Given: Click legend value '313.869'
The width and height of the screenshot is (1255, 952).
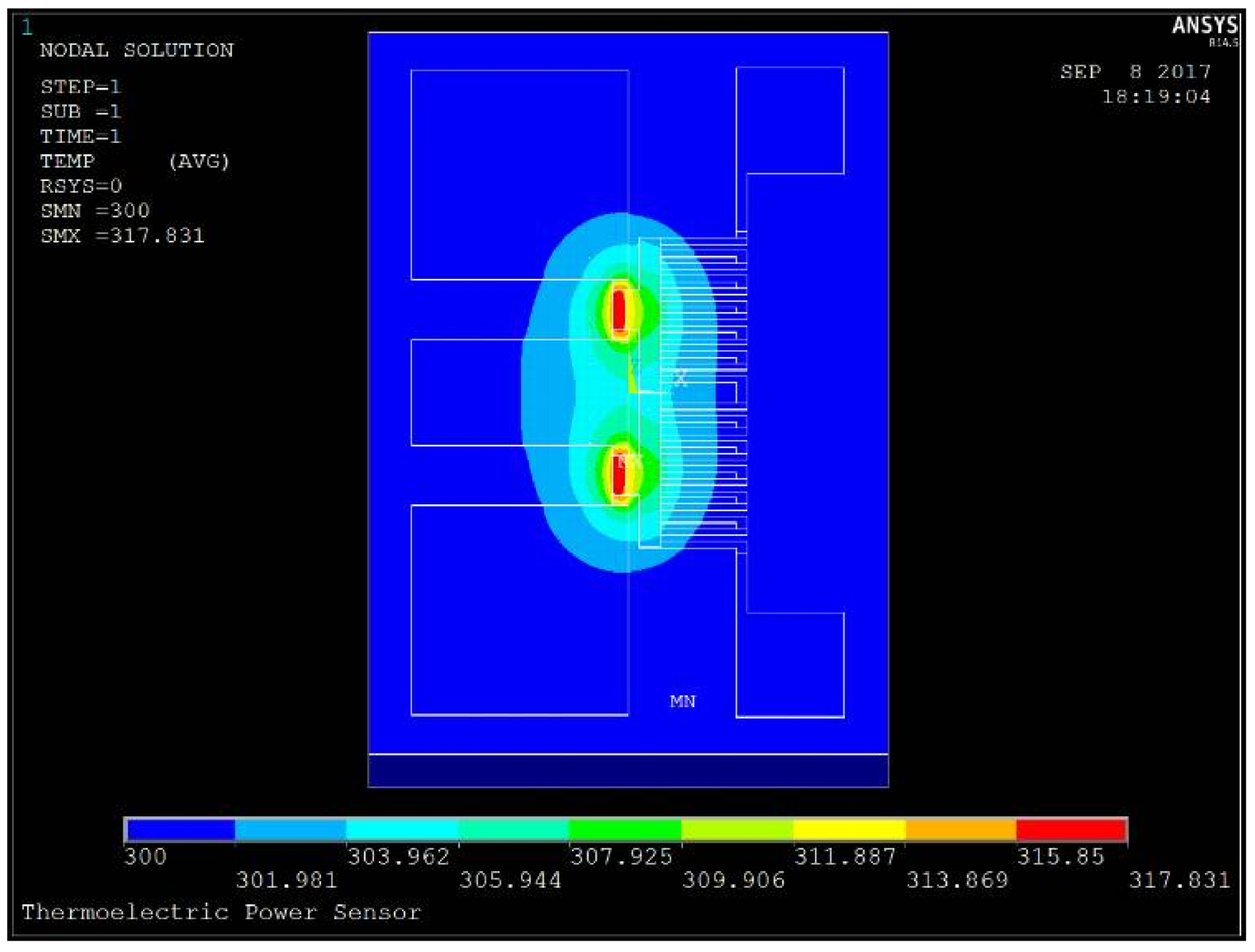Looking at the screenshot, I should [x=957, y=880].
